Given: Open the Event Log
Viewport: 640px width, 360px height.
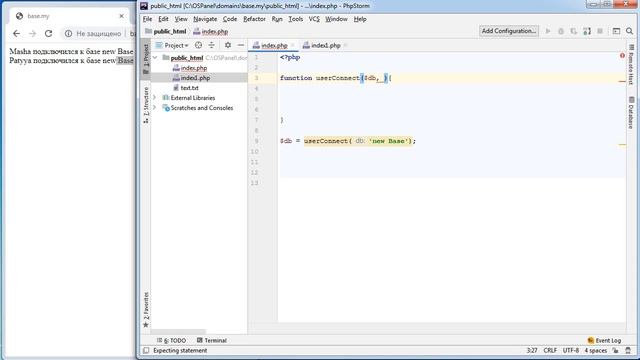Looking at the screenshot, I should click(x=604, y=340).
